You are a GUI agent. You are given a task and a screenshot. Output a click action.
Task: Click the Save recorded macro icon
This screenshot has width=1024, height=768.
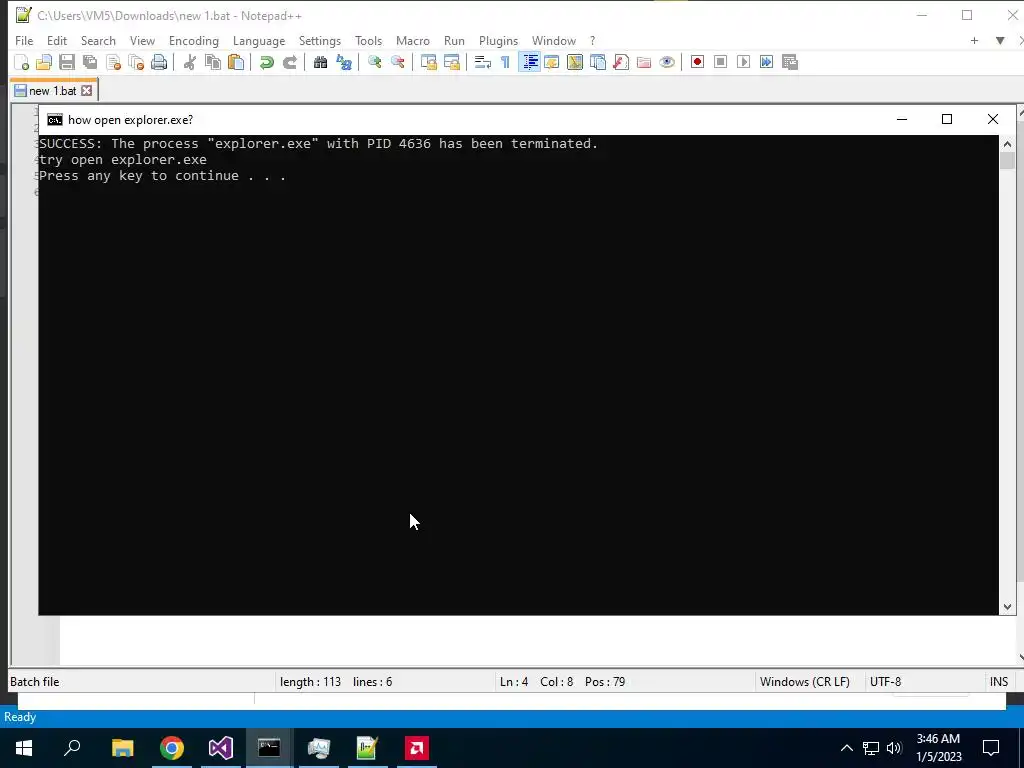790,62
